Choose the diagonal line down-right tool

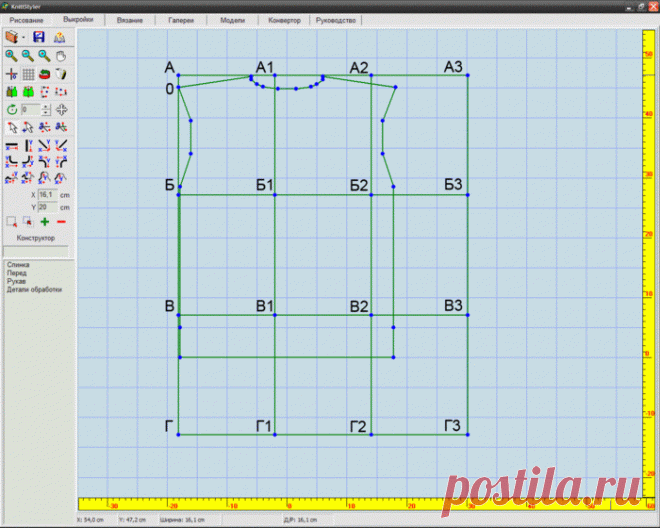(44, 146)
